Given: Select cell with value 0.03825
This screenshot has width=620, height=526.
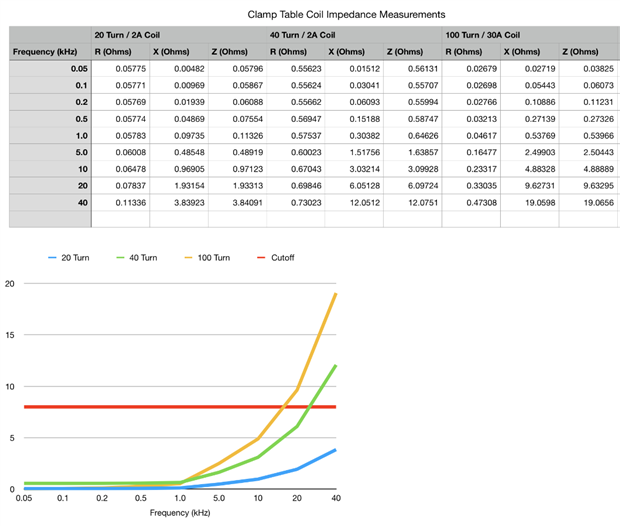Looking at the screenshot, I should tap(588, 68).
